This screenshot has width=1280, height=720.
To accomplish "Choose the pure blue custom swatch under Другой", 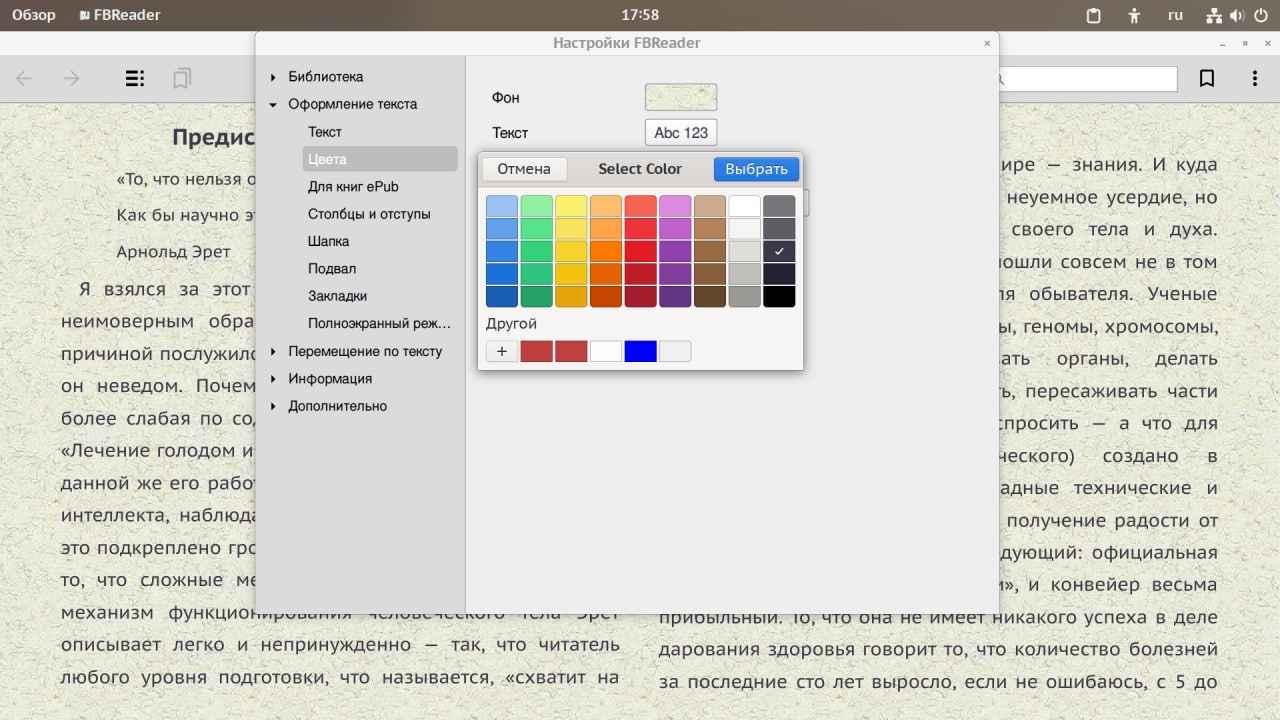I will click(640, 351).
